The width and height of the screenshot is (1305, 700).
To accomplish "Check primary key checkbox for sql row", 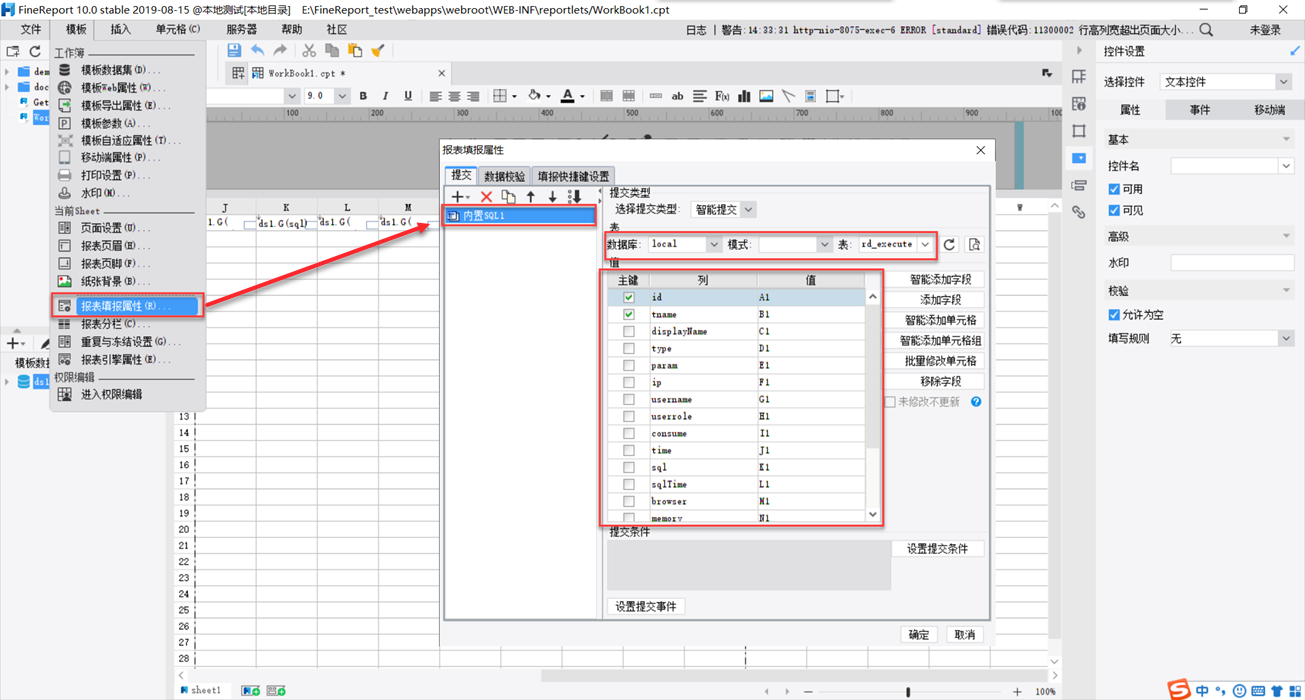I will (x=629, y=467).
